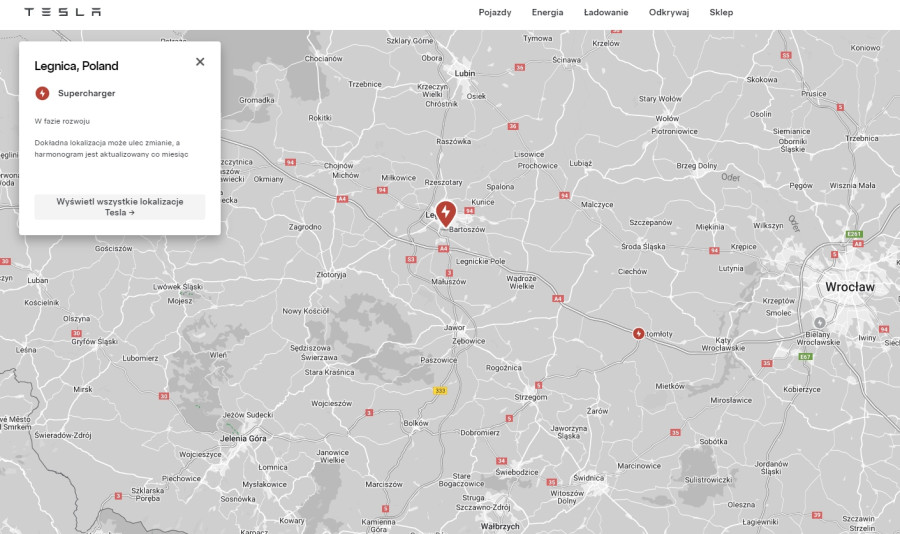
Task: Click the green E261 road shield
Action: pyautogui.click(x=854, y=234)
